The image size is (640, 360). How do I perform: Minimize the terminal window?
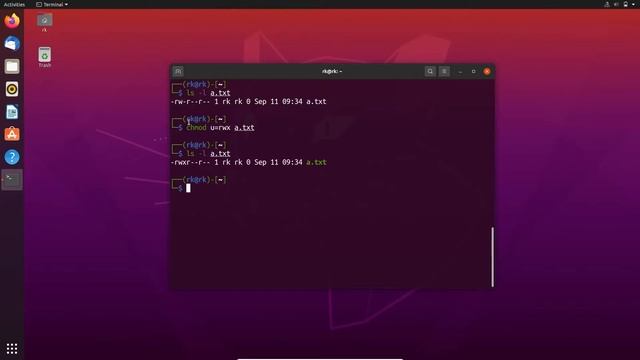[460, 71]
